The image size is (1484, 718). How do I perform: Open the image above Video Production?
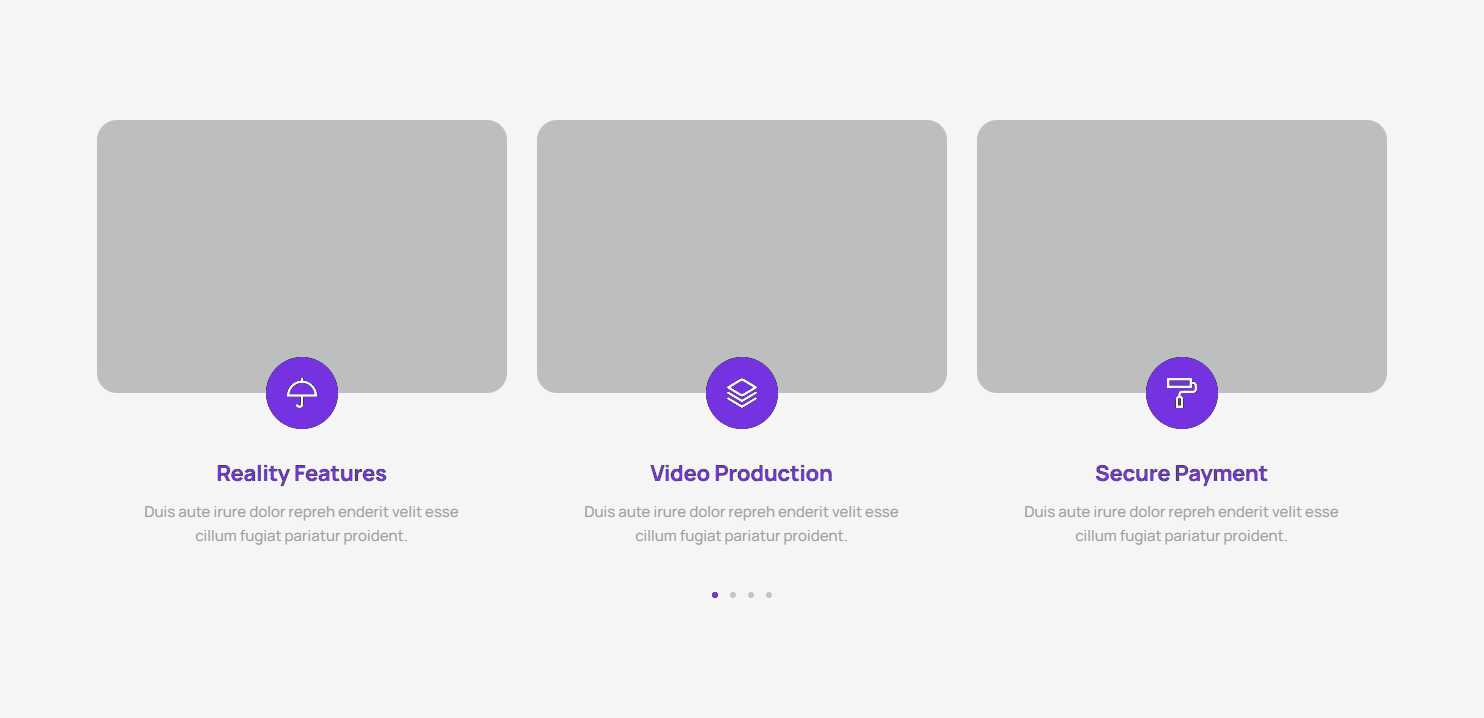742,240
